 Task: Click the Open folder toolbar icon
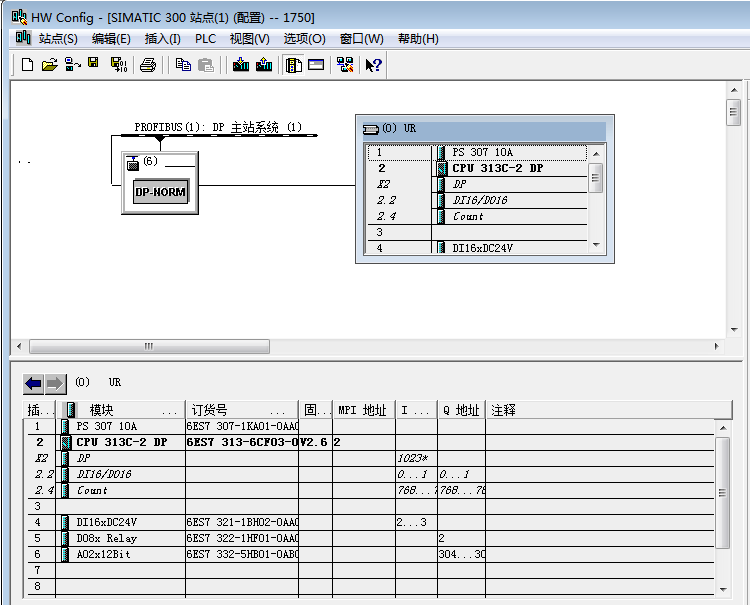(x=50, y=65)
